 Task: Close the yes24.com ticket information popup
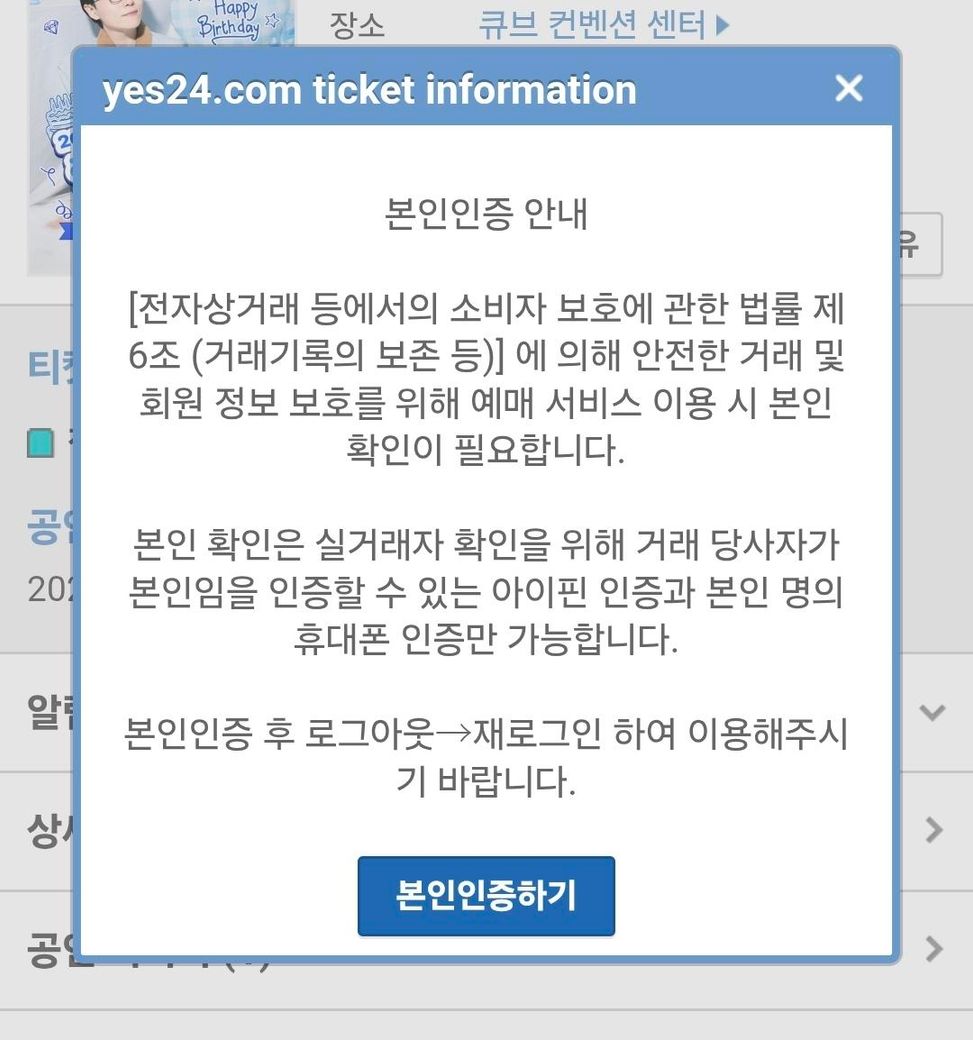pos(849,88)
